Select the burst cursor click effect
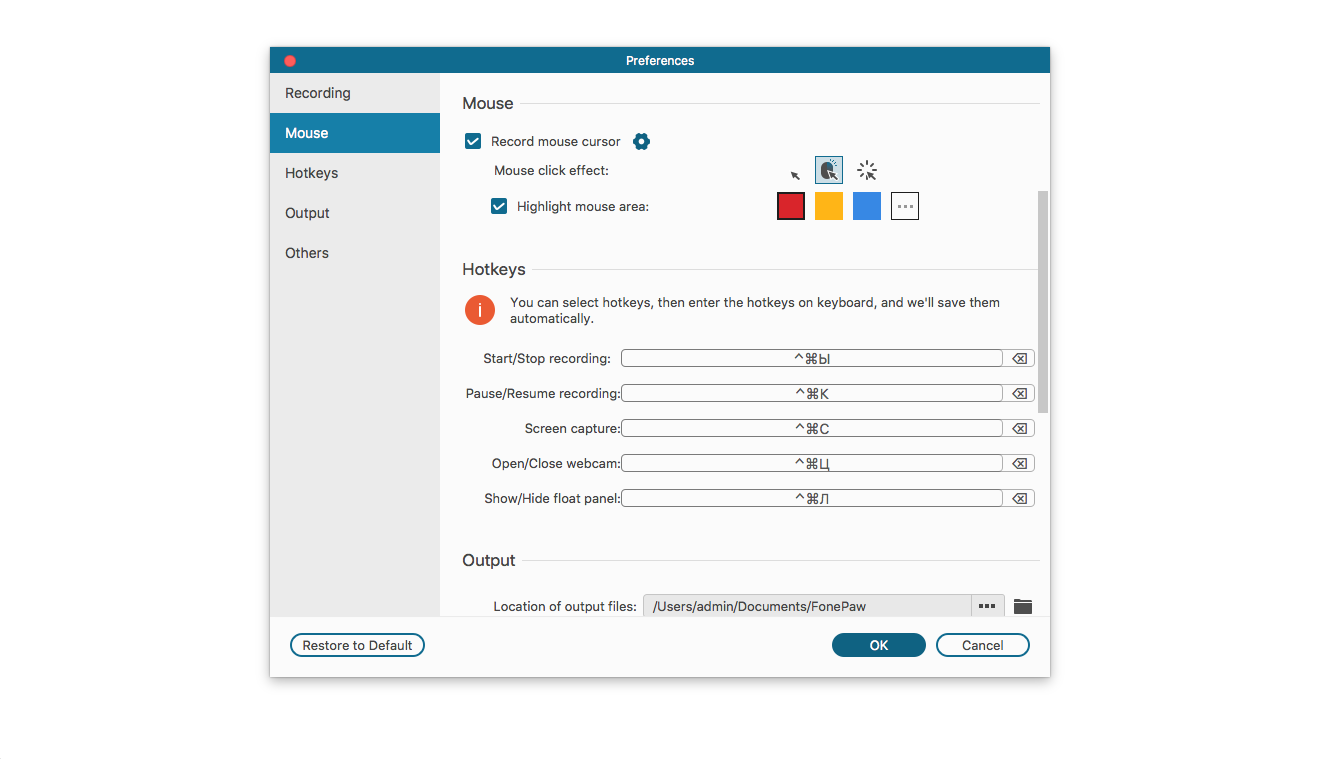Screen dimensions: 1341x759 (x=867, y=171)
